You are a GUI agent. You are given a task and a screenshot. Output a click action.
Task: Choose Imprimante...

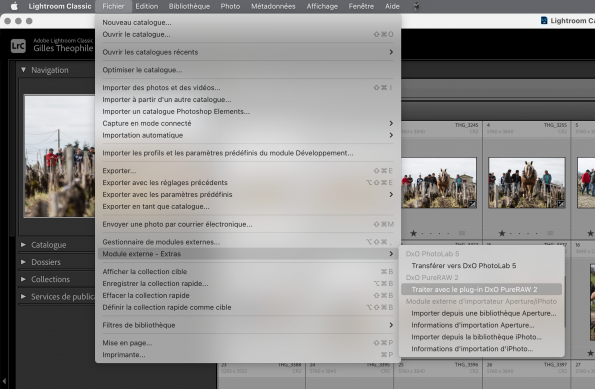pos(248,355)
